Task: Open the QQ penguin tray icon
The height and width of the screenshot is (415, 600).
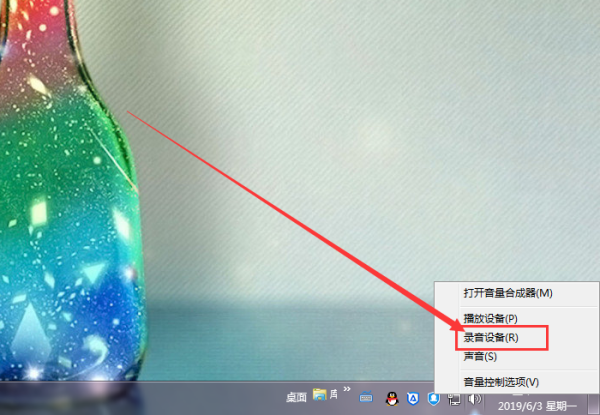Action: 390,397
